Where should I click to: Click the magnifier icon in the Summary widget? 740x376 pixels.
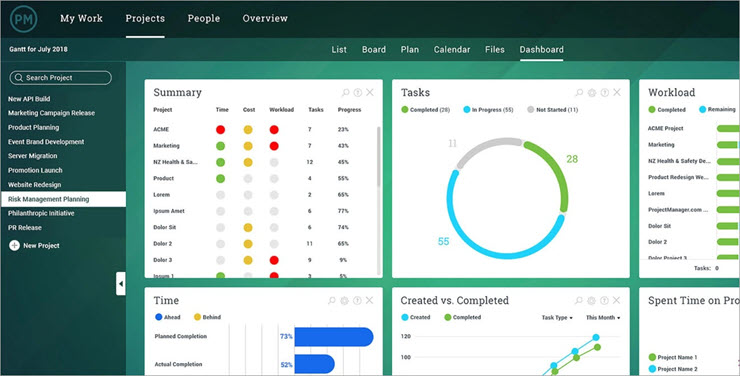click(x=345, y=92)
